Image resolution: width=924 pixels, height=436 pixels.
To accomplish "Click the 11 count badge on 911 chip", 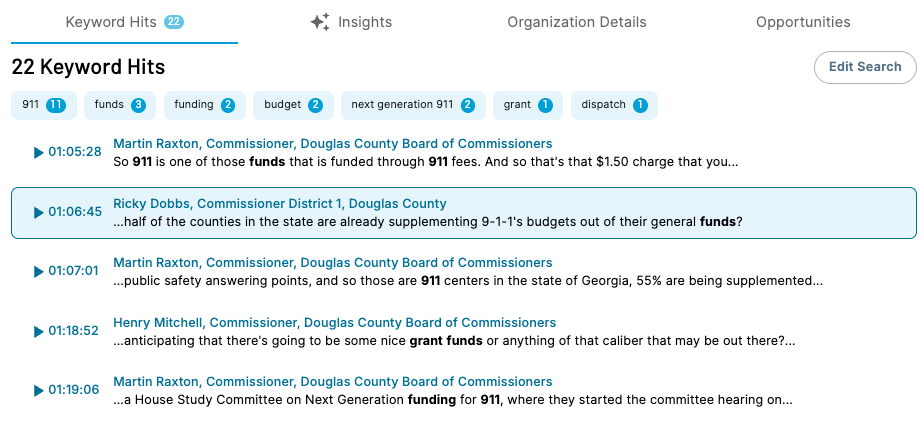I will (56, 105).
